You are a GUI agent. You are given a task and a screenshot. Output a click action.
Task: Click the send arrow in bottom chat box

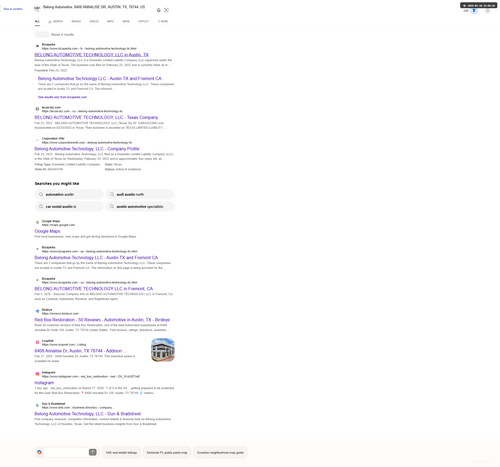point(93,452)
